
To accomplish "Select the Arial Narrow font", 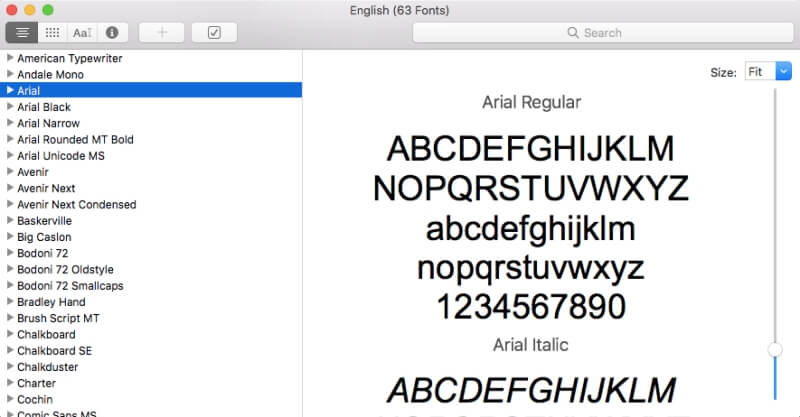I will [48, 123].
